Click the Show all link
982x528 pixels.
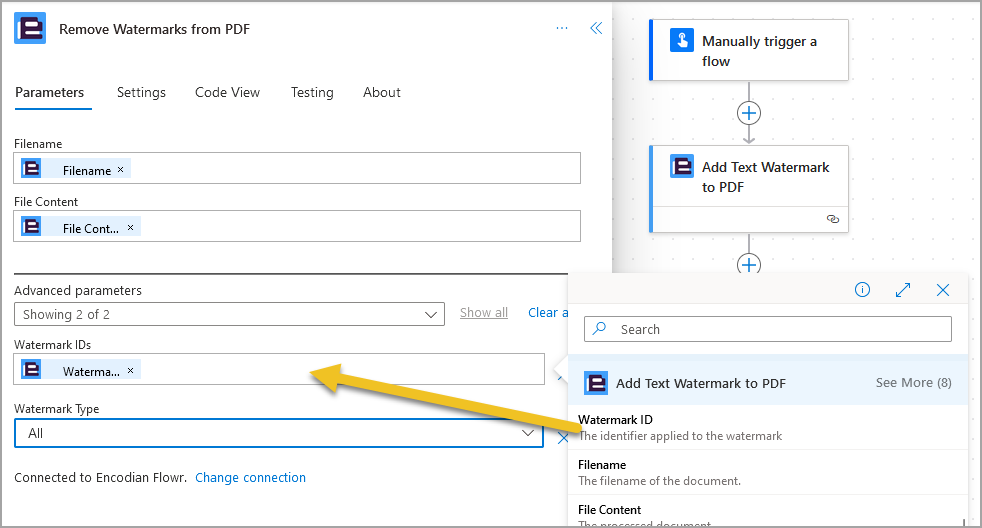coord(483,313)
